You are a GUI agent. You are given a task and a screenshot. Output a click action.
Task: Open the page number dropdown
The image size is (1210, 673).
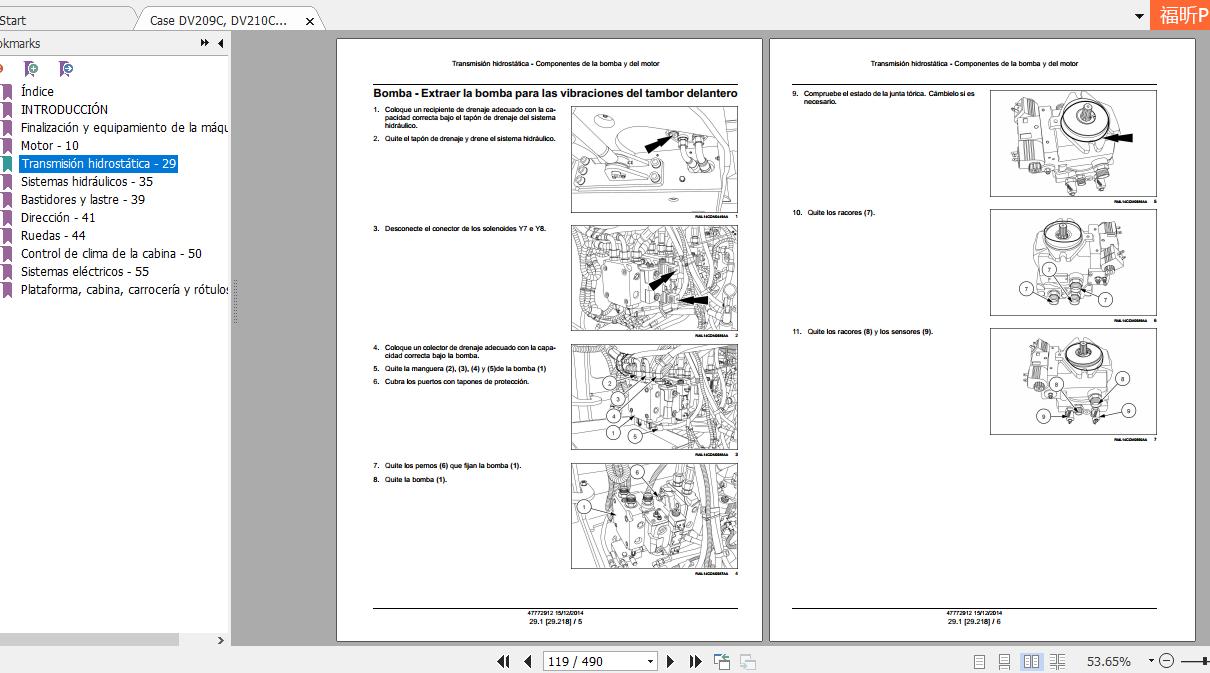pos(650,661)
